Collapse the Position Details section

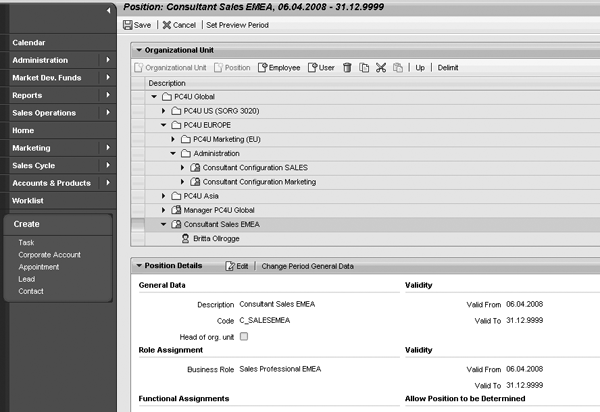[139, 265]
